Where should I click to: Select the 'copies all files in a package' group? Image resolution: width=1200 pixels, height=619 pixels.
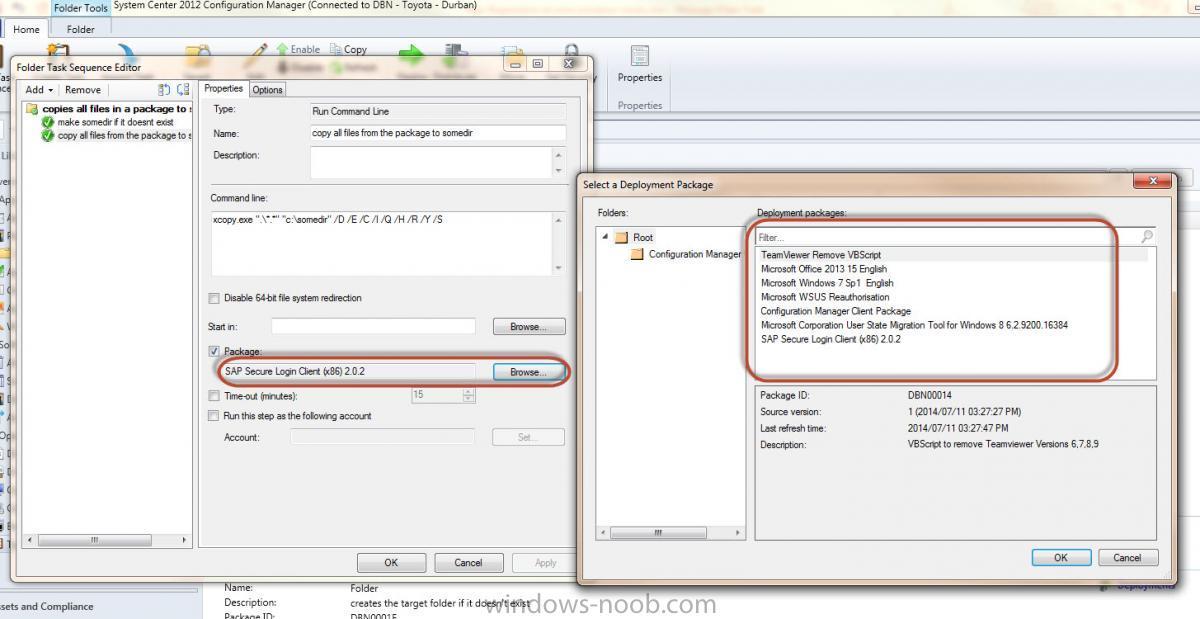[x=116, y=109]
